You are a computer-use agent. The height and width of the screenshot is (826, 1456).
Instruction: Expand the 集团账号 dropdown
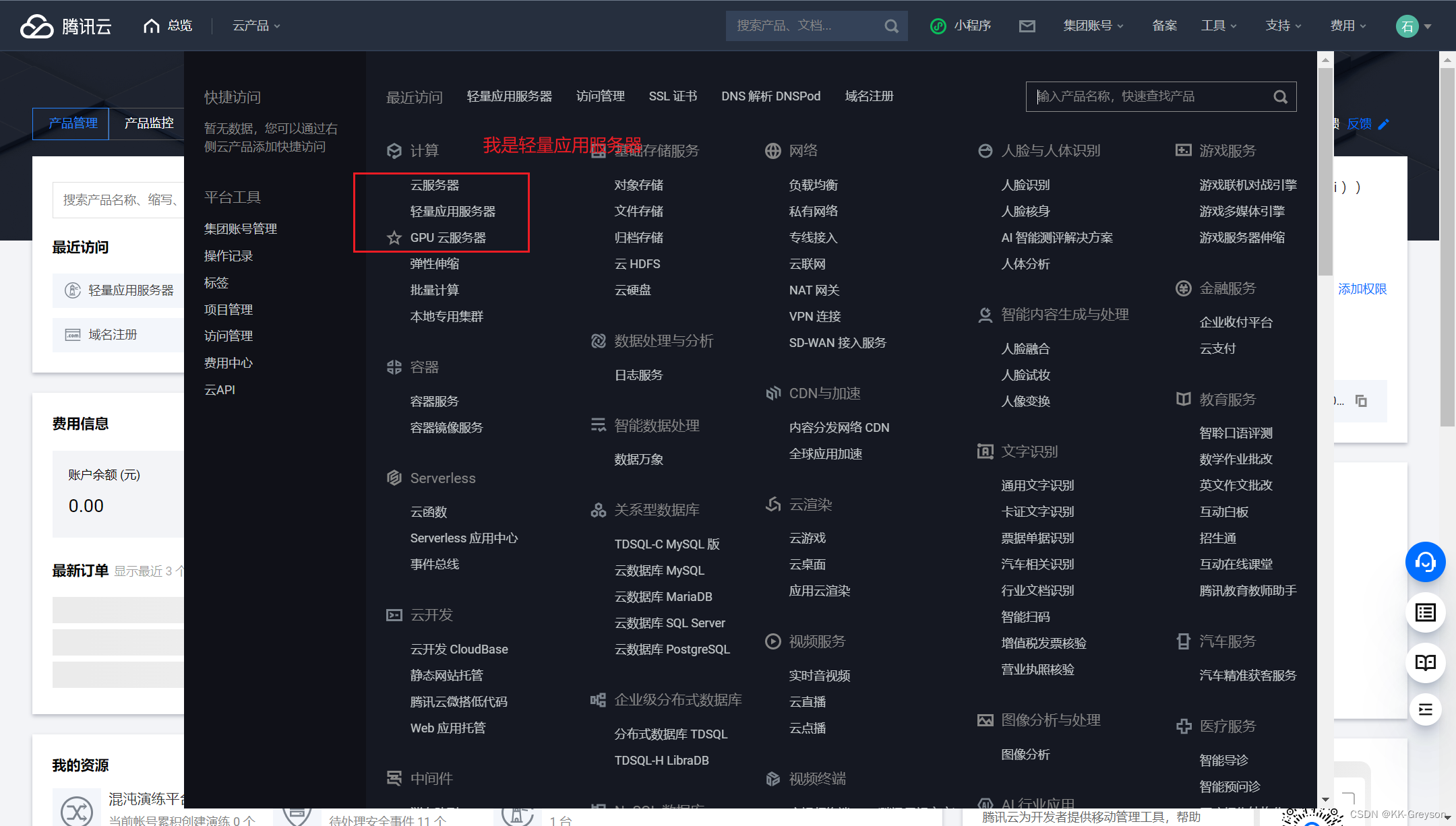tap(1093, 26)
